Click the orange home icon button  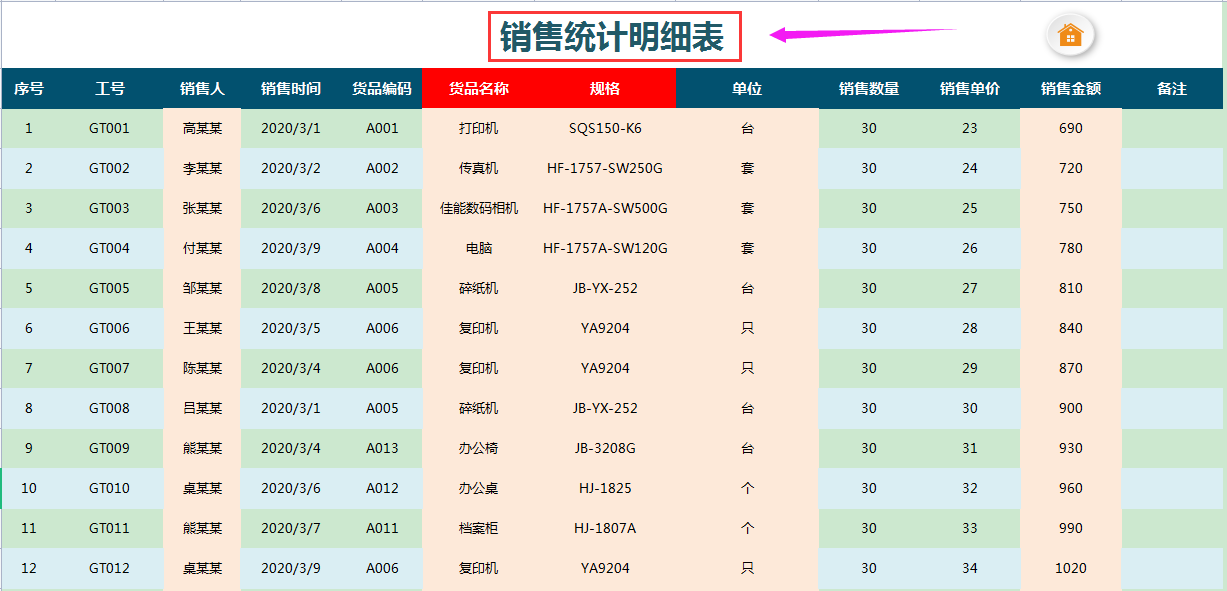tap(1070, 35)
